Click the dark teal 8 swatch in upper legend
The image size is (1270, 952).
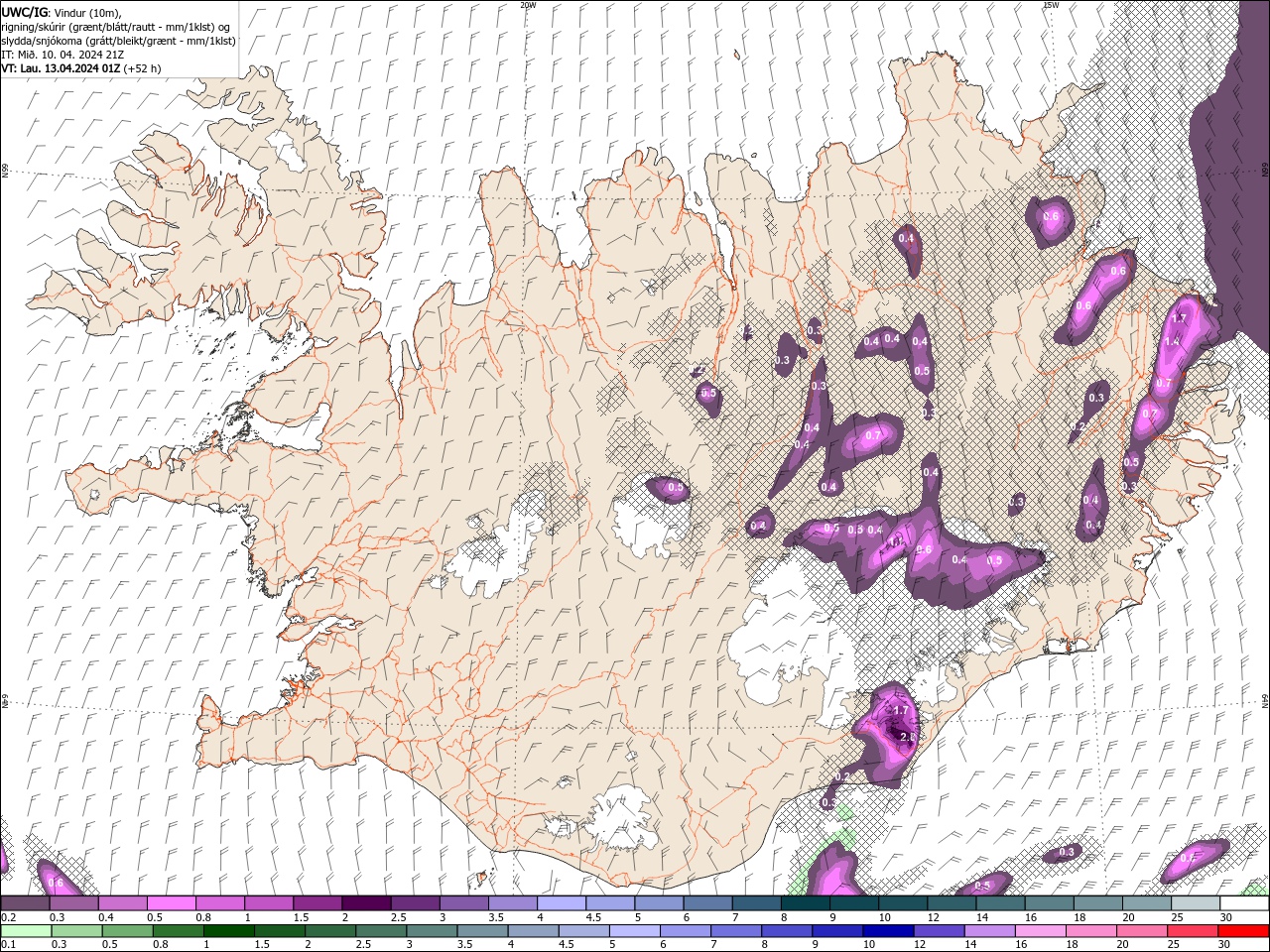point(805,903)
